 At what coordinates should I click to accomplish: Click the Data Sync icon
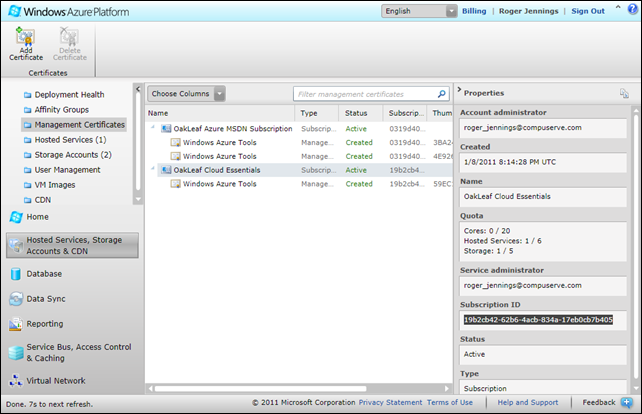click(16, 299)
